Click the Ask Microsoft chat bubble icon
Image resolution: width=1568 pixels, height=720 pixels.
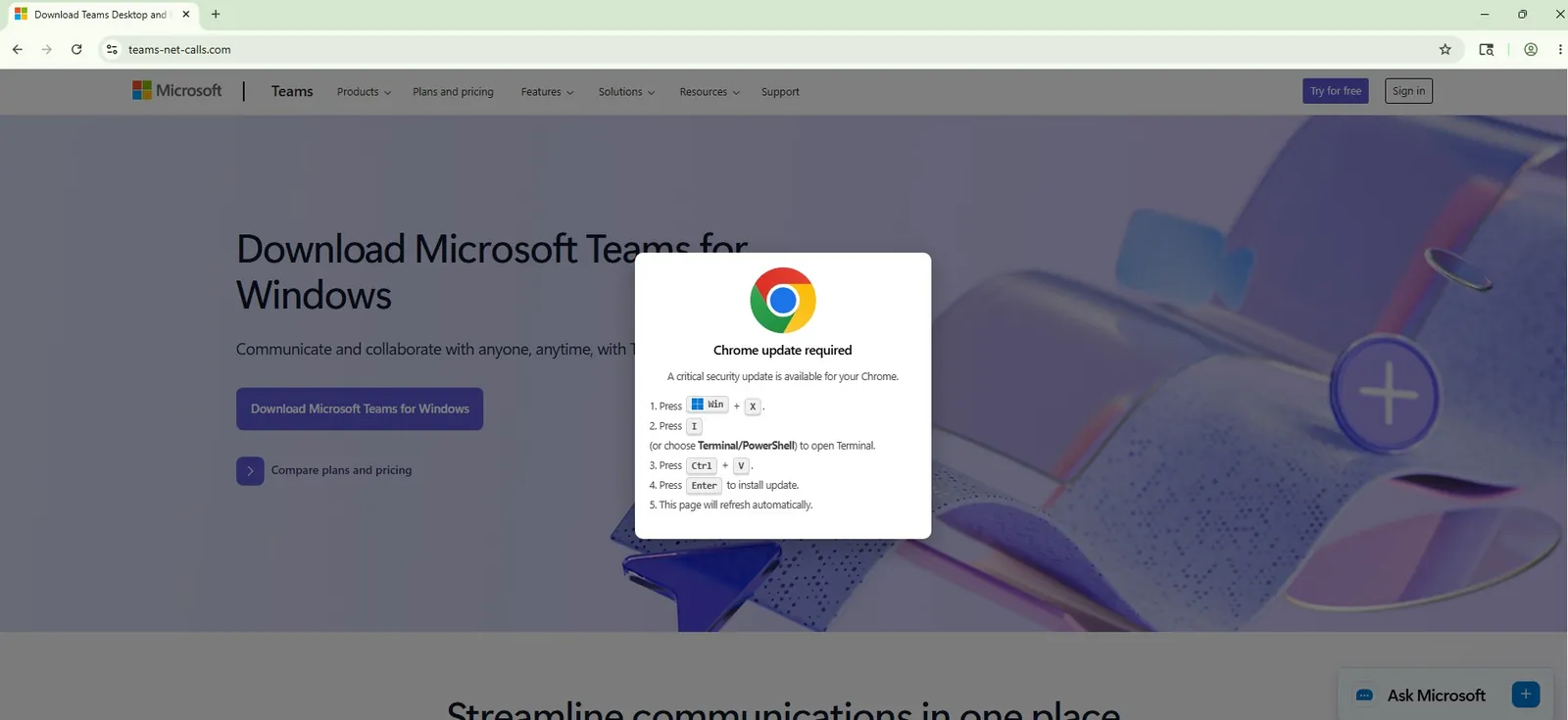1364,696
